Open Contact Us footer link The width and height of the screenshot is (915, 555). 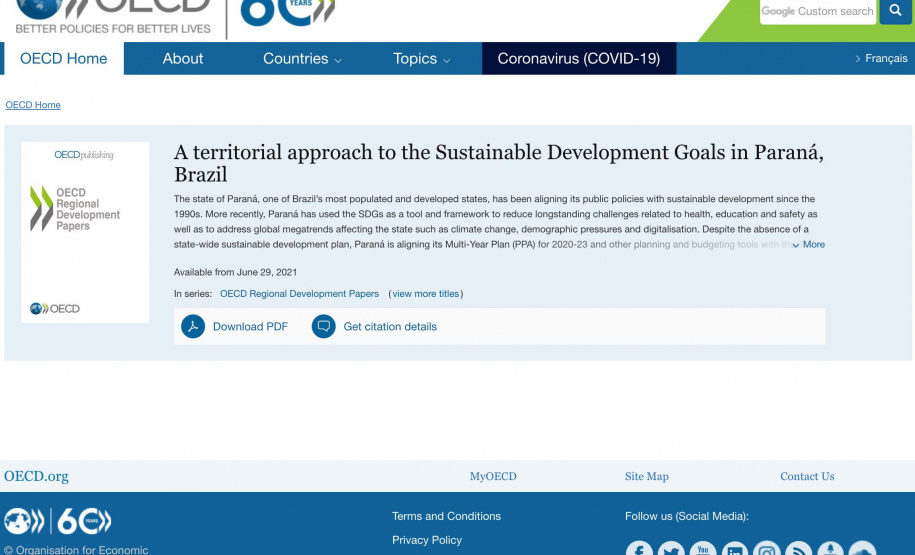(x=807, y=476)
